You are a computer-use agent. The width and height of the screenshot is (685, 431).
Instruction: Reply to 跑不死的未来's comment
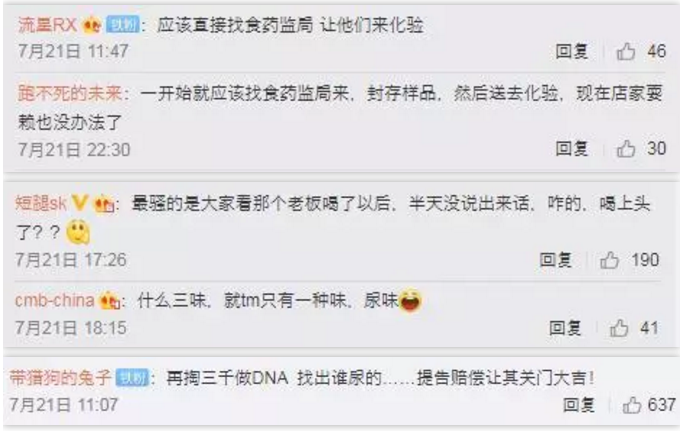point(571,149)
